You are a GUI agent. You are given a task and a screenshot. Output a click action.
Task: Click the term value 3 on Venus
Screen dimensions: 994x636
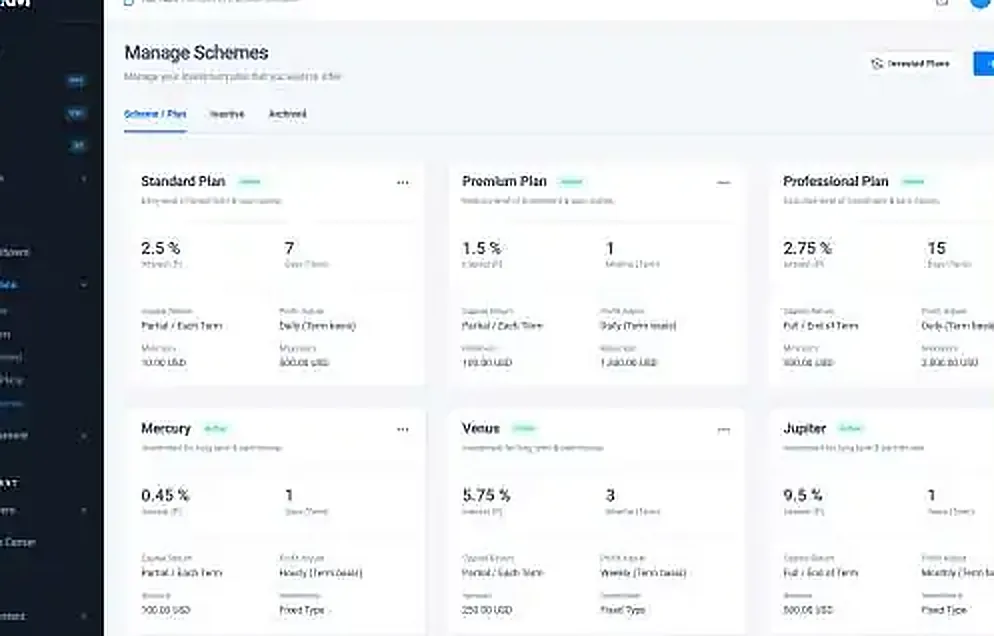(610, 495)
